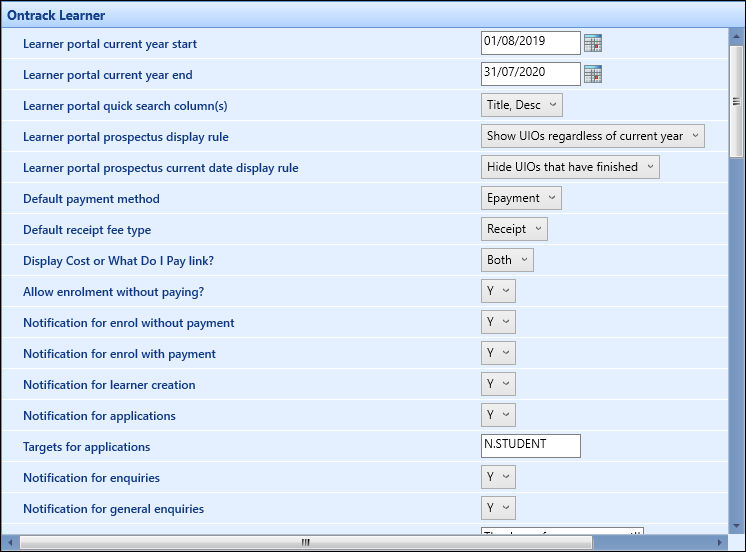Viewport: 746px width, 552px height.
Task: Open calendar picker for current year start
Action: 593,43
